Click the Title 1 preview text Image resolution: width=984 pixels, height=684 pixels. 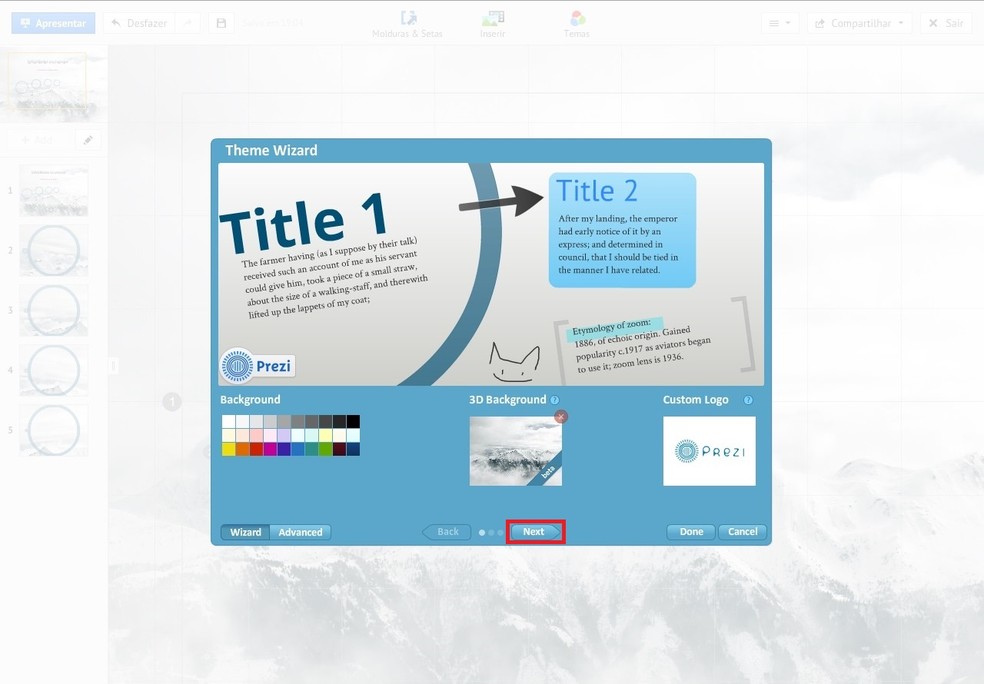tap(304, 223)
